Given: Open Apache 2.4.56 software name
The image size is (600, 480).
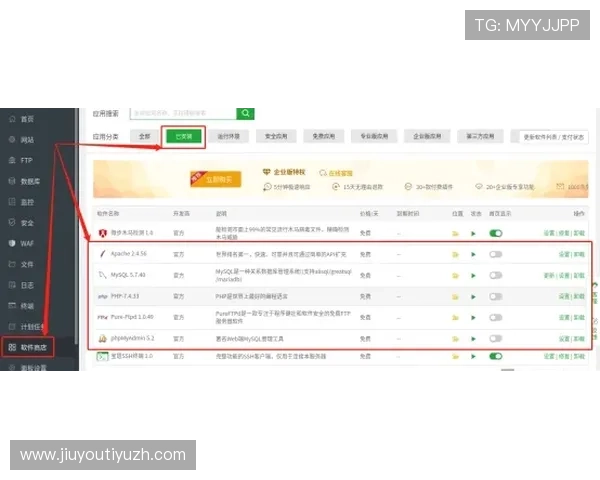Looking at the screenshot, I should point(129,253).
